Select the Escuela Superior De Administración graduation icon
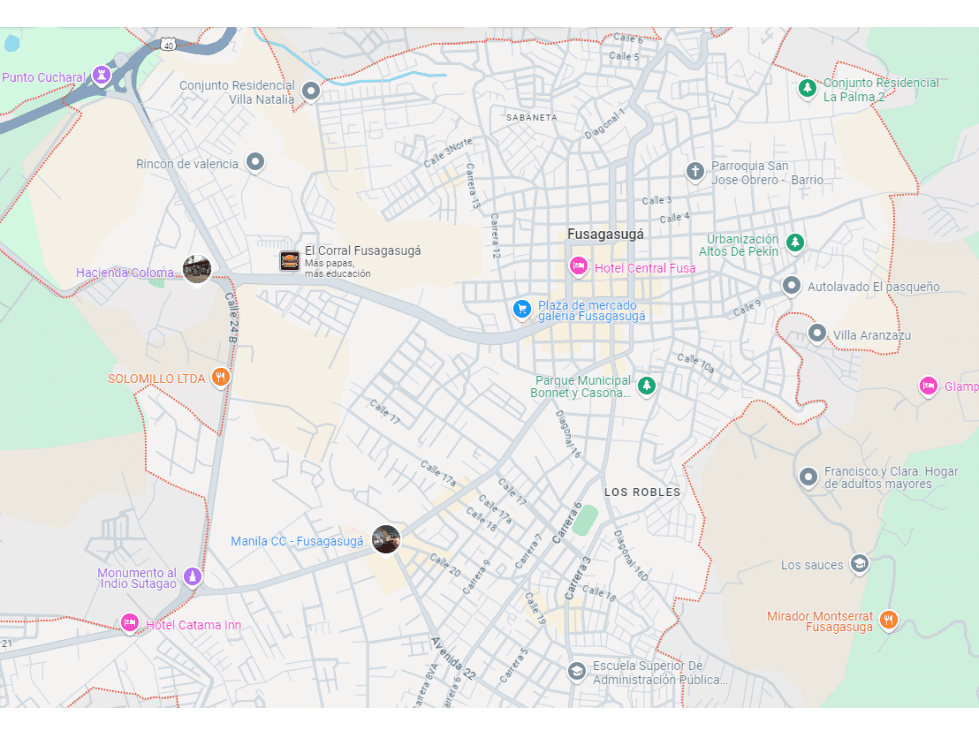Image resolution: width=979 pixels, height=734 pixels. coord(576,671)
